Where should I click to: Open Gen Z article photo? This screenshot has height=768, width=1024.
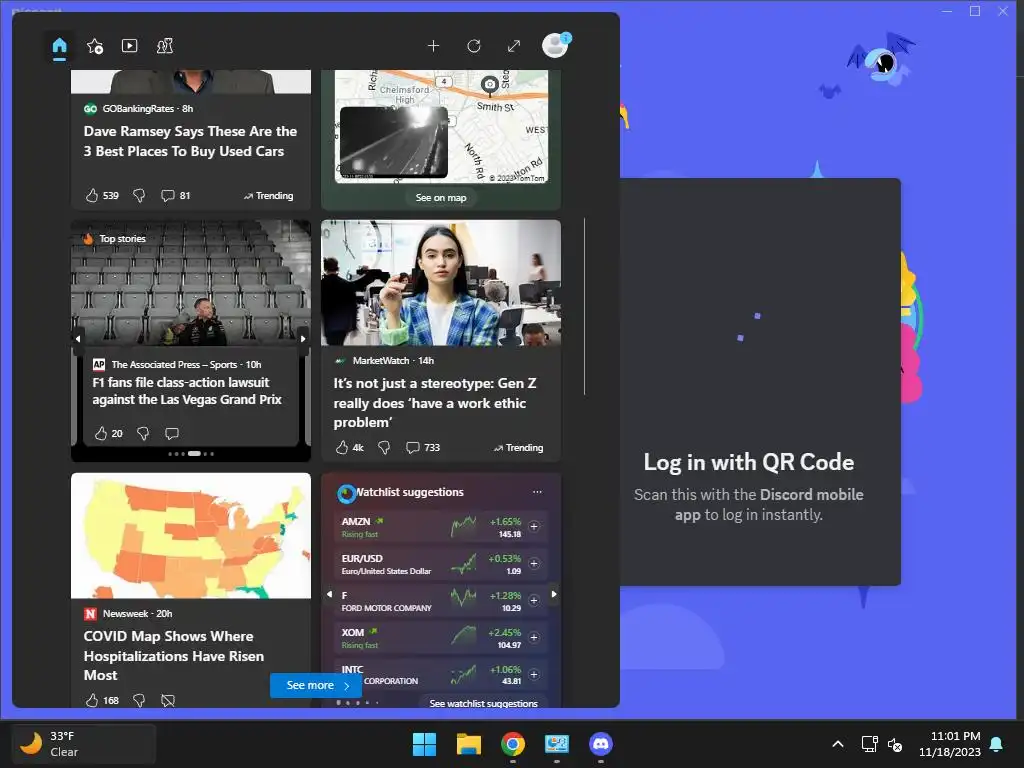(441, 283)
